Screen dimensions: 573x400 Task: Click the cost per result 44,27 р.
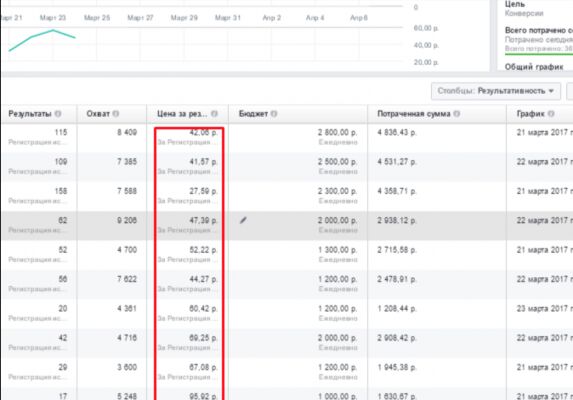[x=203, y=279]
